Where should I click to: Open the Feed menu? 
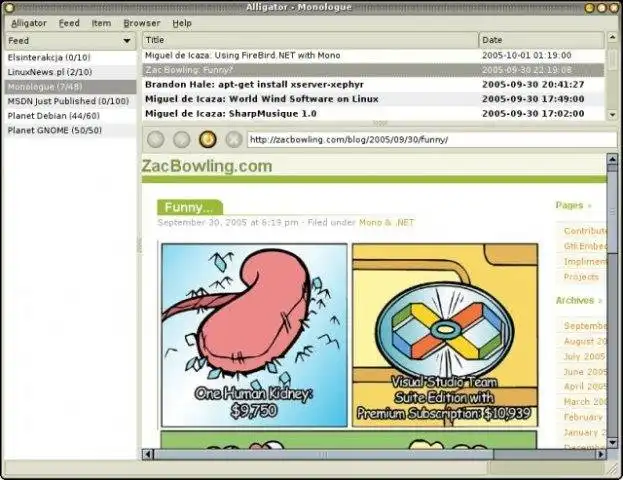point(69,23)
